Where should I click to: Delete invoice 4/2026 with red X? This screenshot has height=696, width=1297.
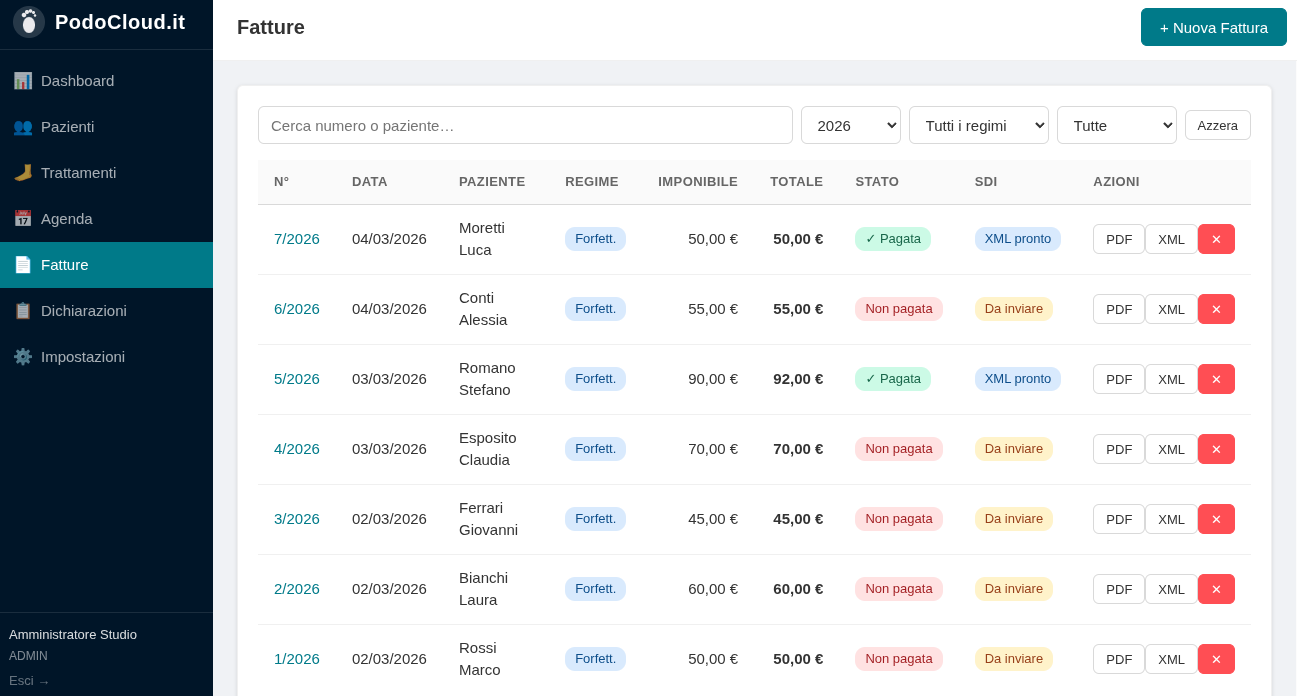click(1216, 449)
